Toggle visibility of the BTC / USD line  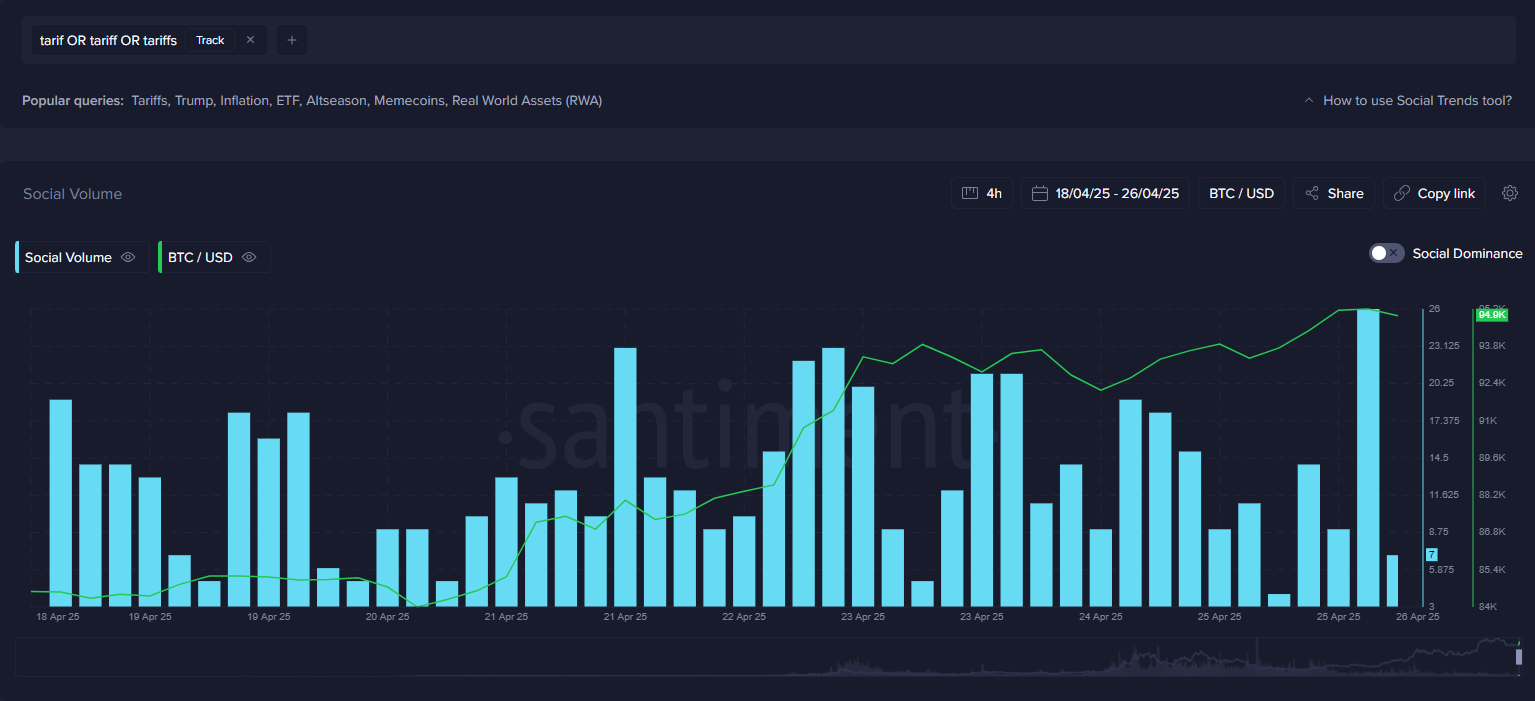pos(249,257)
